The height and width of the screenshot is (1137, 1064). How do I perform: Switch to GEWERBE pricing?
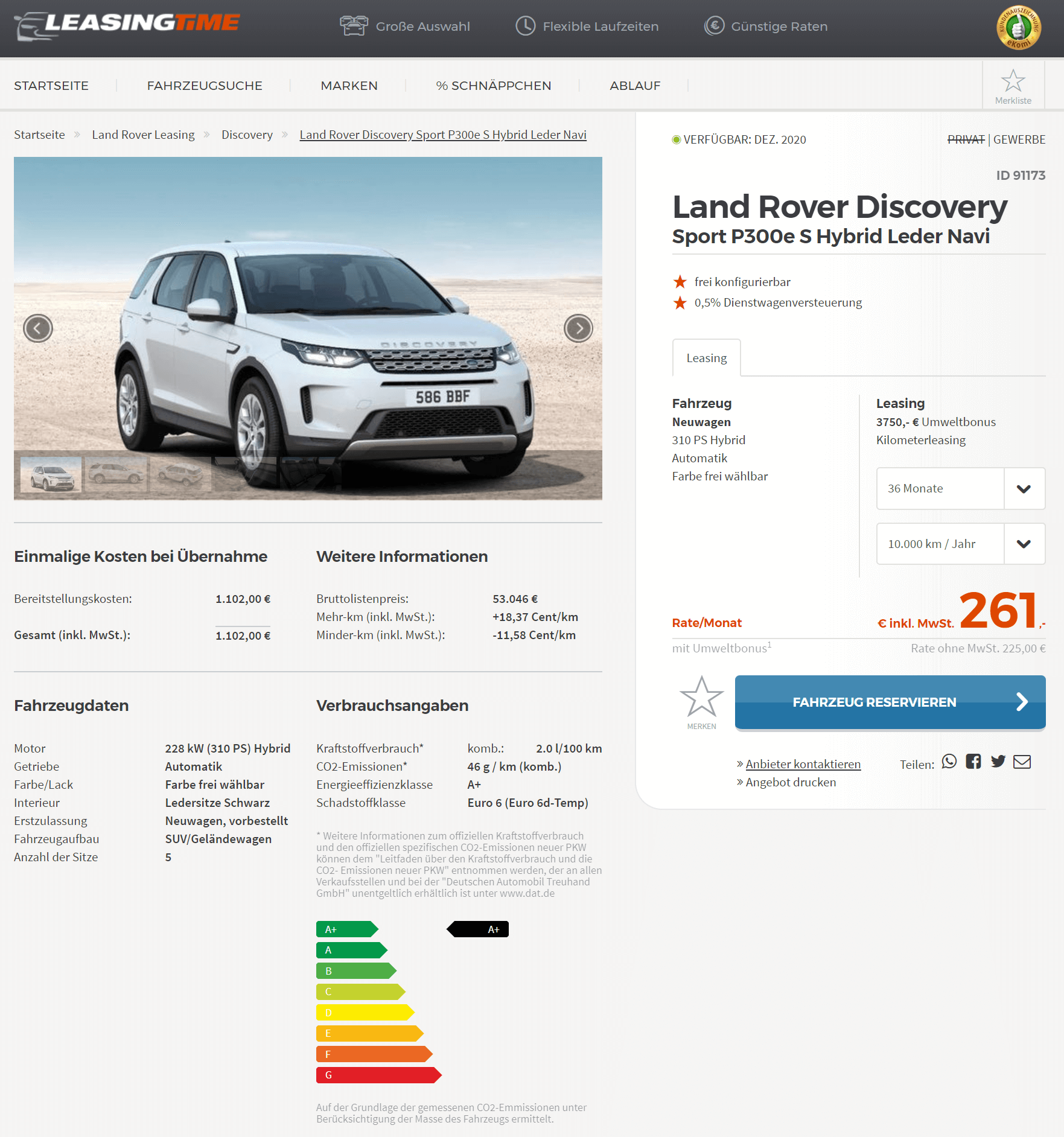pos(1019,139)
